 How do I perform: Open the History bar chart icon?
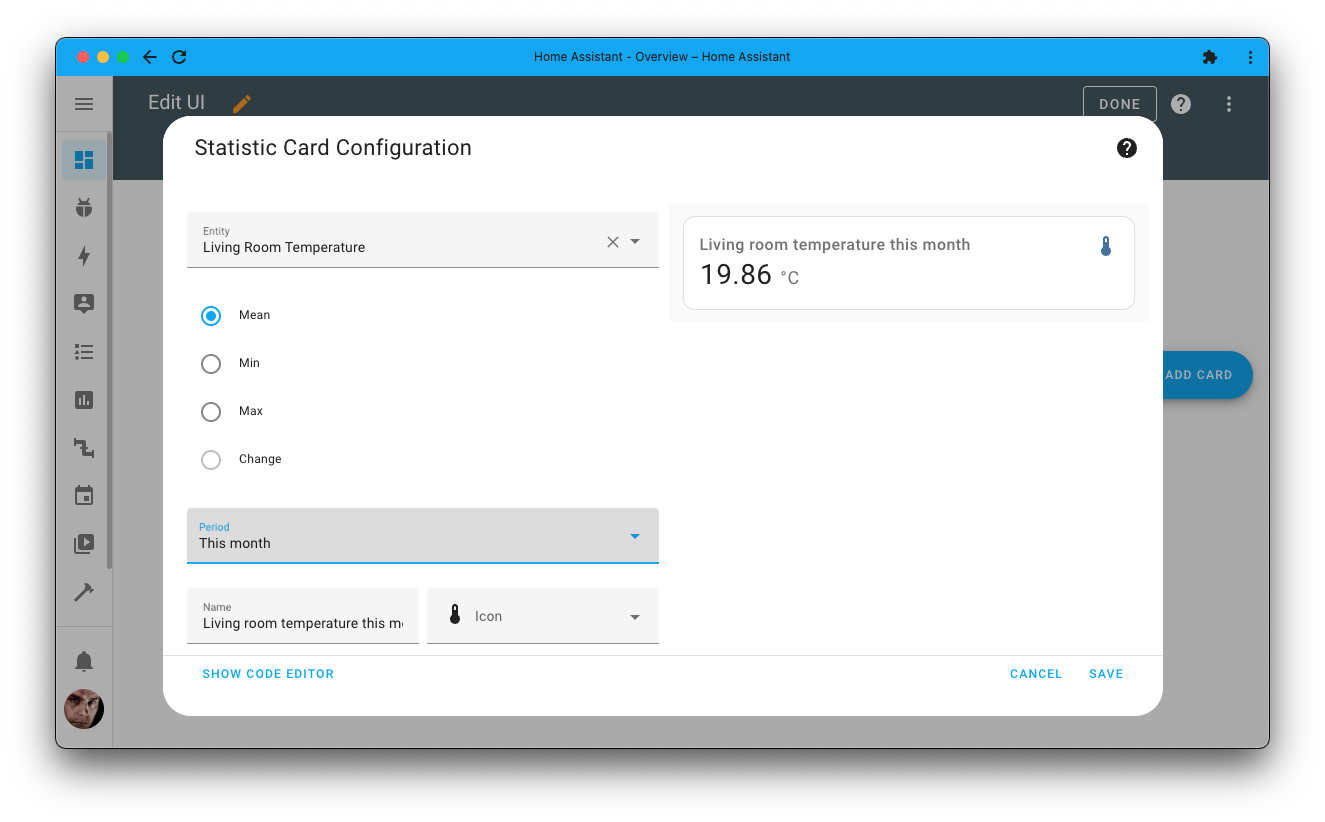(x=84, y=400)
